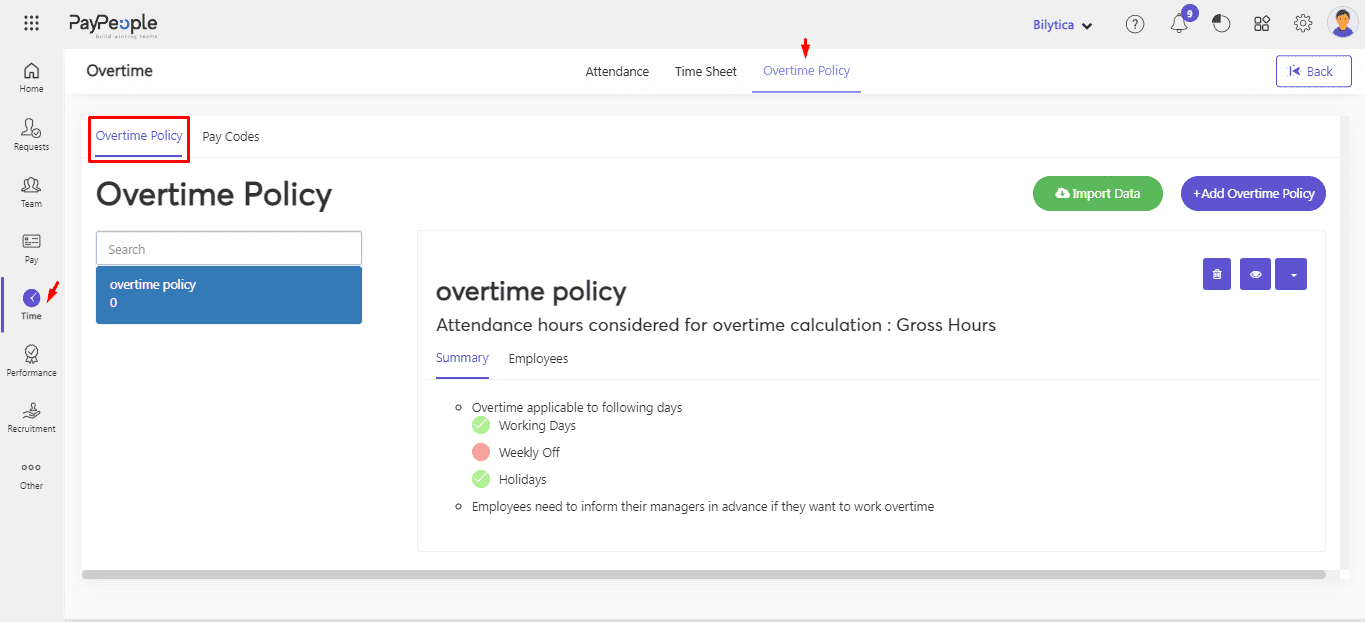Expand the policy actions caret dropdown

click(x=1291, y=274)
